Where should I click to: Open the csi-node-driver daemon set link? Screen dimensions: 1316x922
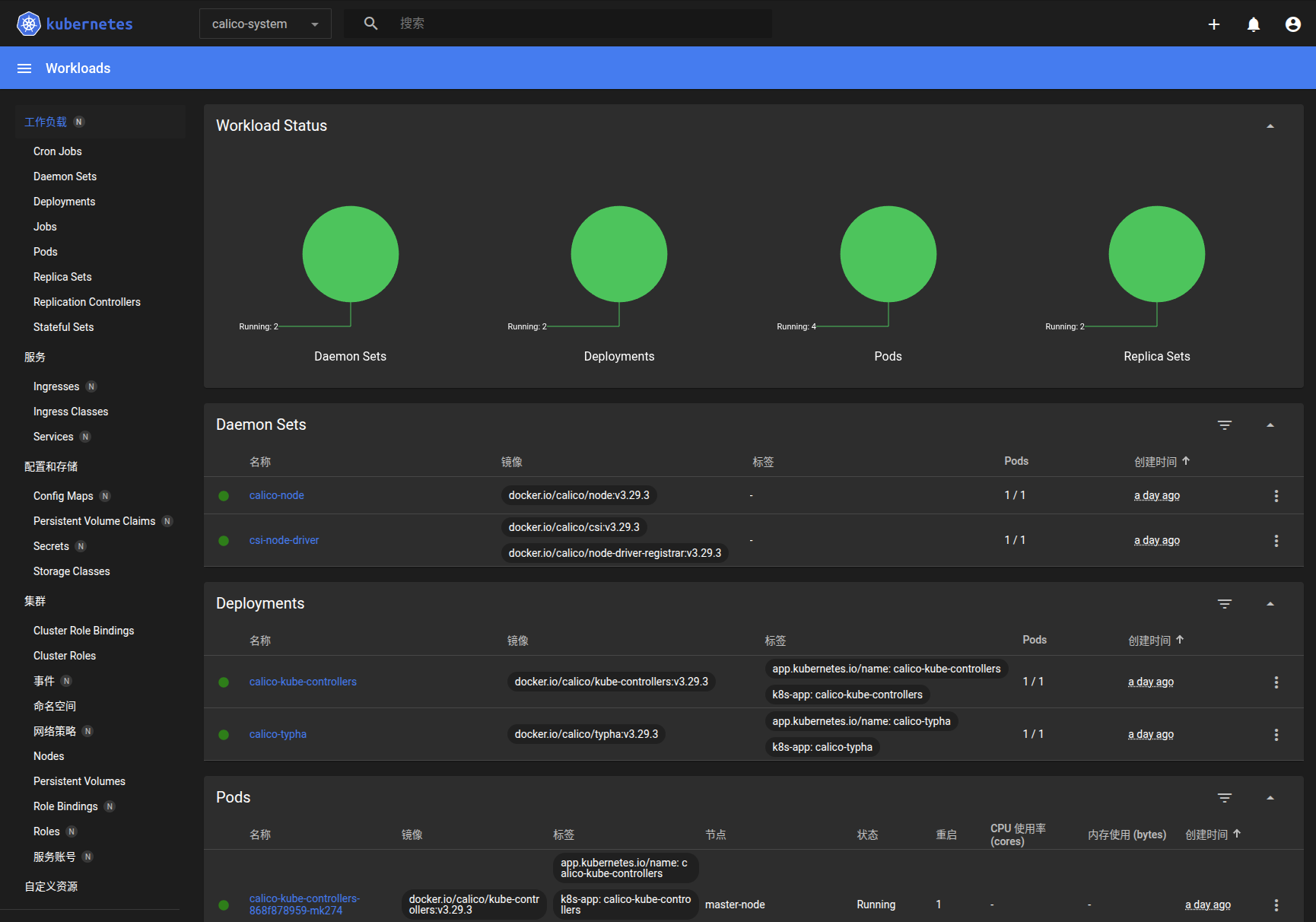coord(284,540)
